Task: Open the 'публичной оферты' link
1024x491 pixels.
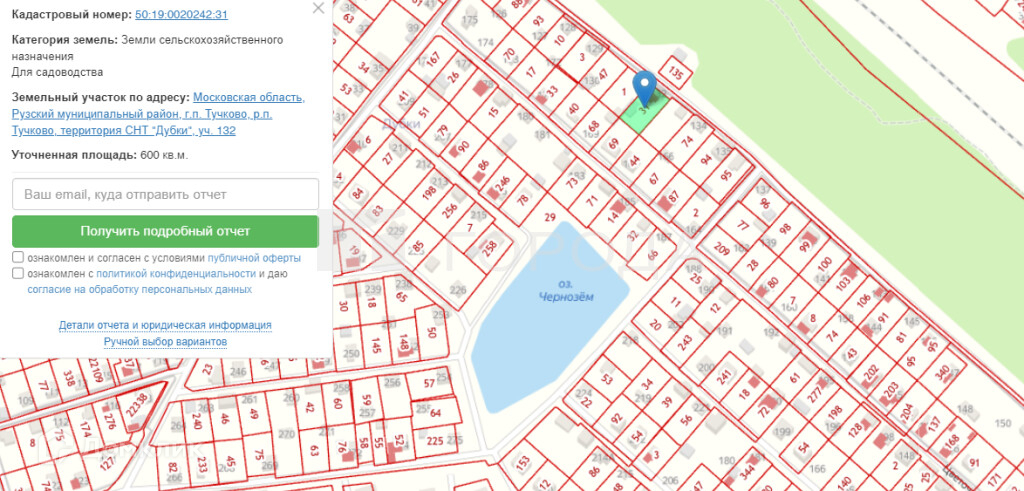Action: (x=254, y=258)
